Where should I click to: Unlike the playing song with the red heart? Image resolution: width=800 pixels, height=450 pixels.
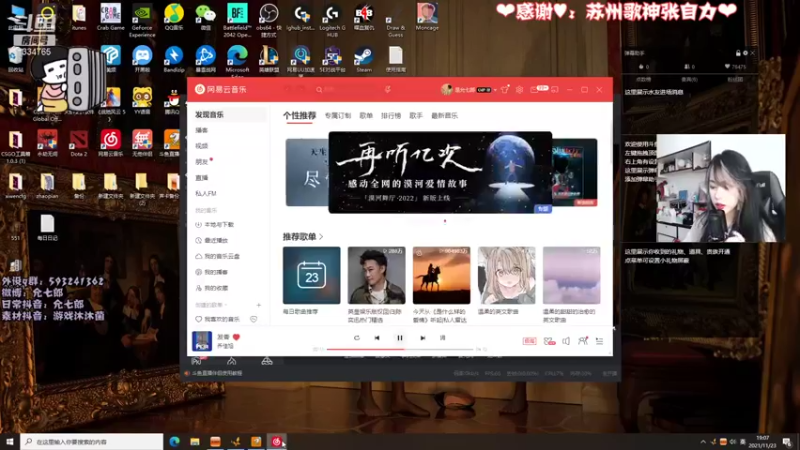pyautogui.click(x=236, y=337)
